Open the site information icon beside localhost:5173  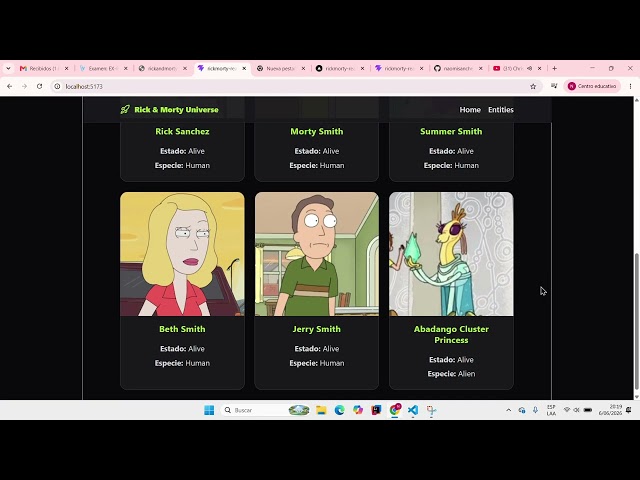coord(58,86)
